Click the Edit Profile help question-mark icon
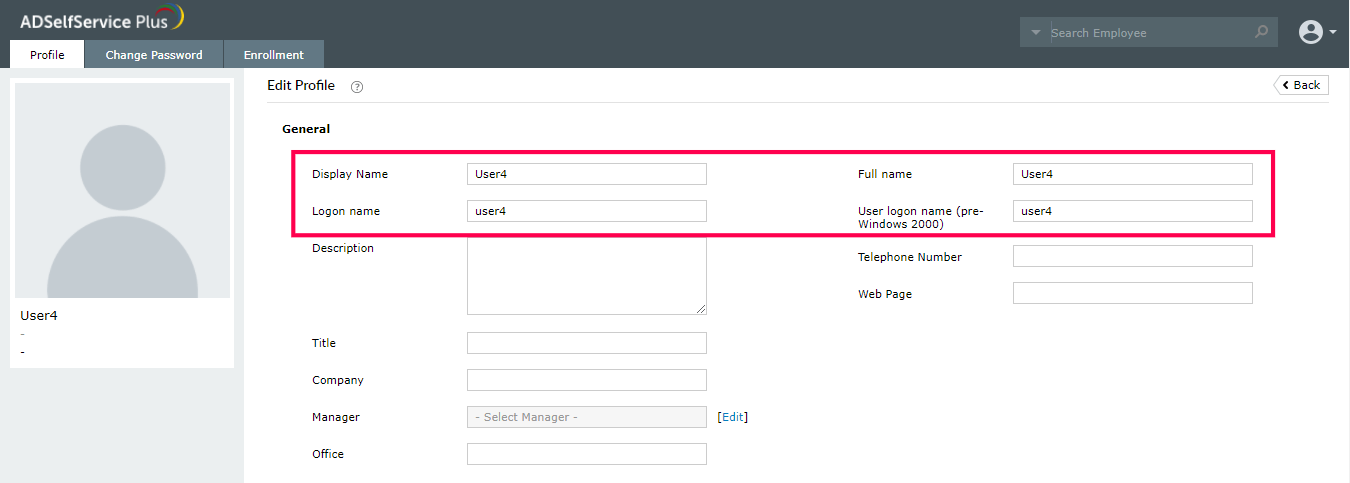The image size is (1350, 483). pyautogui.click(x=357, y=87)
